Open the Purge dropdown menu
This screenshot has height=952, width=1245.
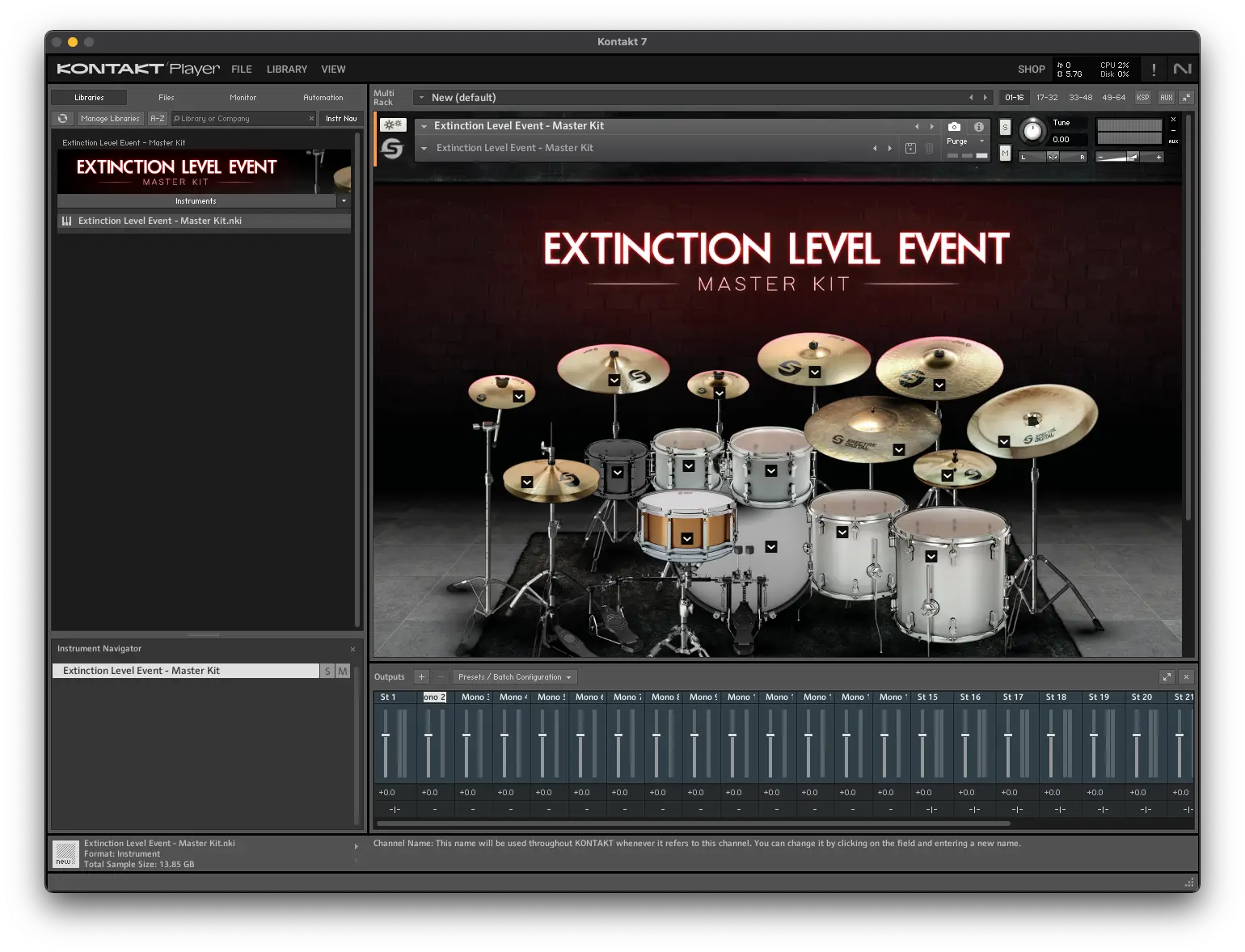coord(966,141)
